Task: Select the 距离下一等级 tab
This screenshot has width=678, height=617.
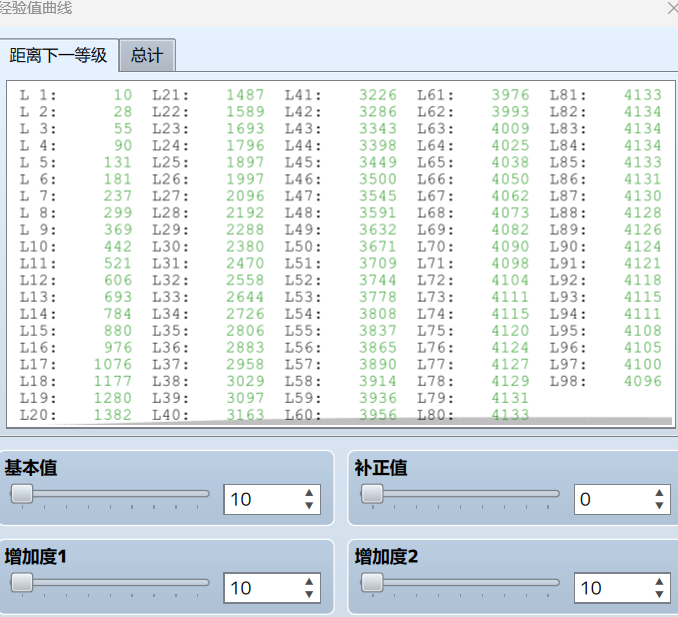Action: coord(58,55)
